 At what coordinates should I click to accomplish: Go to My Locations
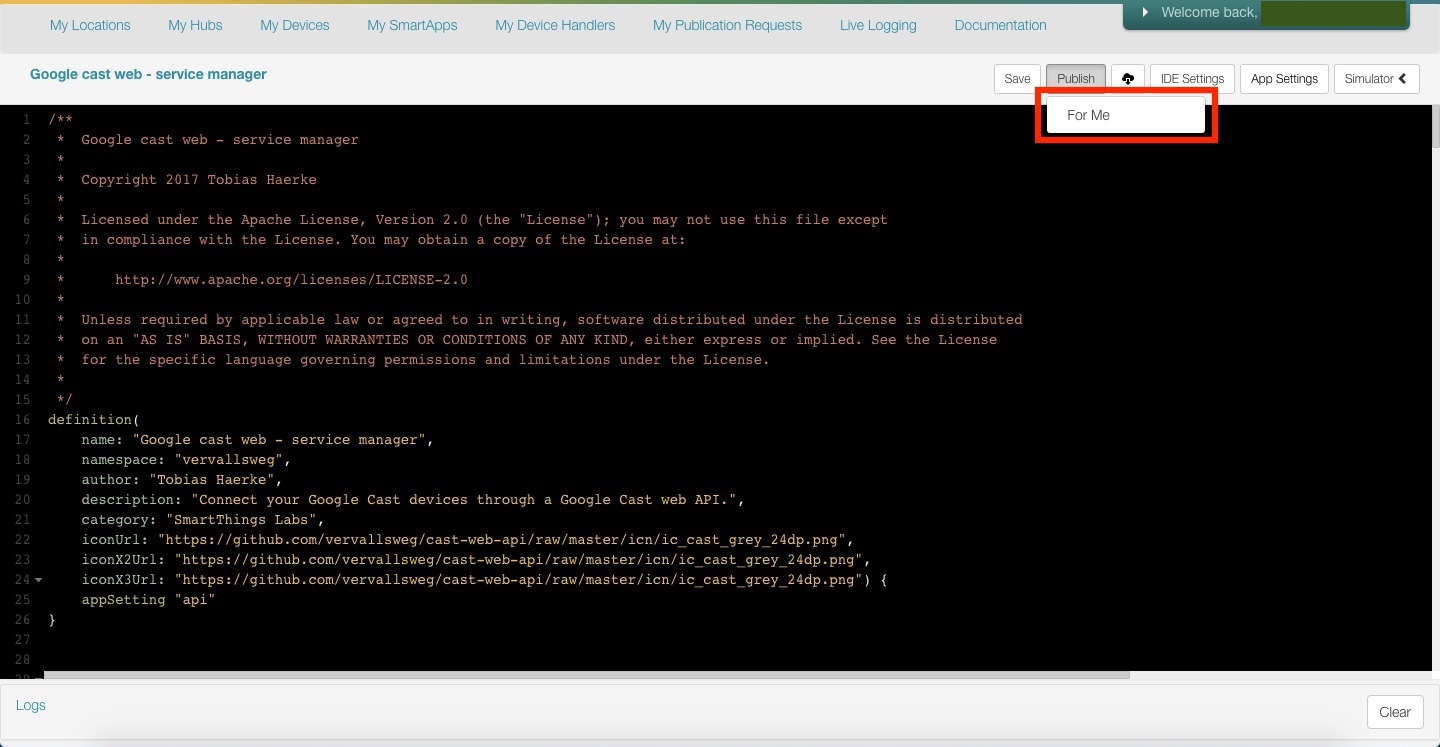(x=90, y=25)
